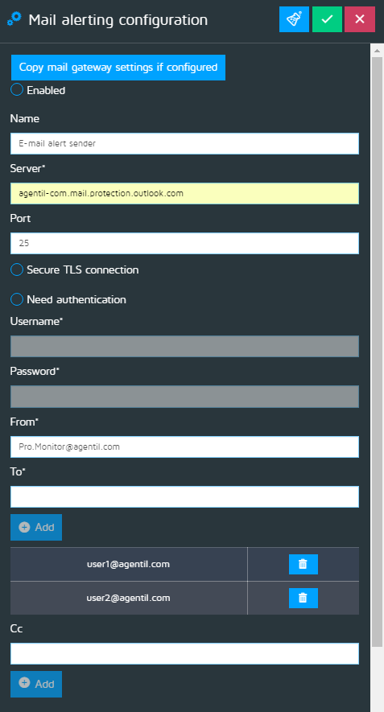384x712 pixels.
Task: Click the vertical scrollbar thumb
Action: click(377, 352)
